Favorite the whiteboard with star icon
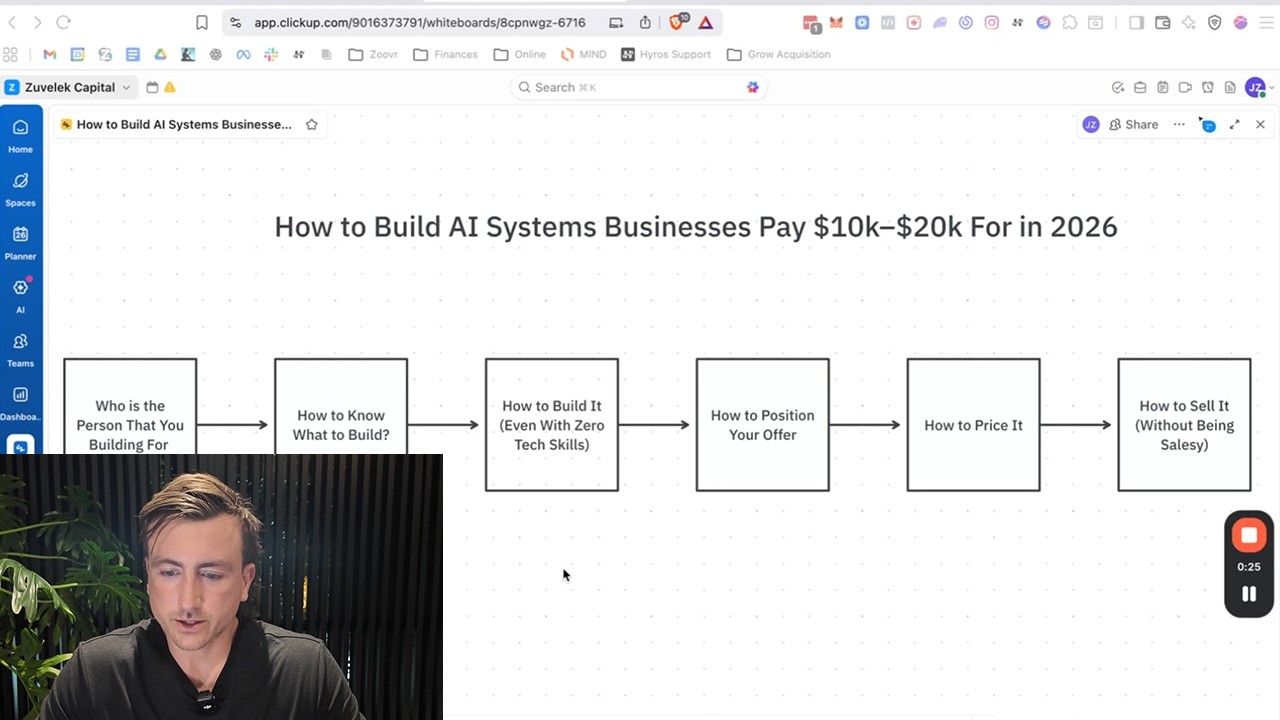Viewport: 1280px width, 720px height. pos(312,124)
